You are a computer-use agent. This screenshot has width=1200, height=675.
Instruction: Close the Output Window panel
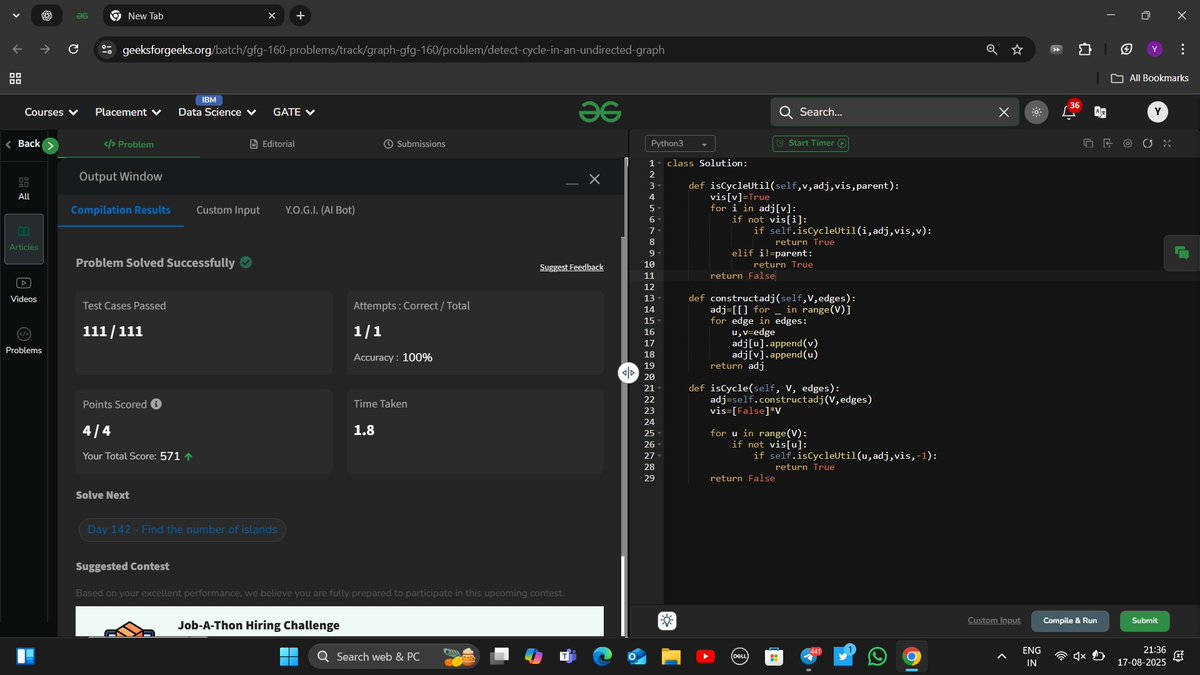point(595,179)
